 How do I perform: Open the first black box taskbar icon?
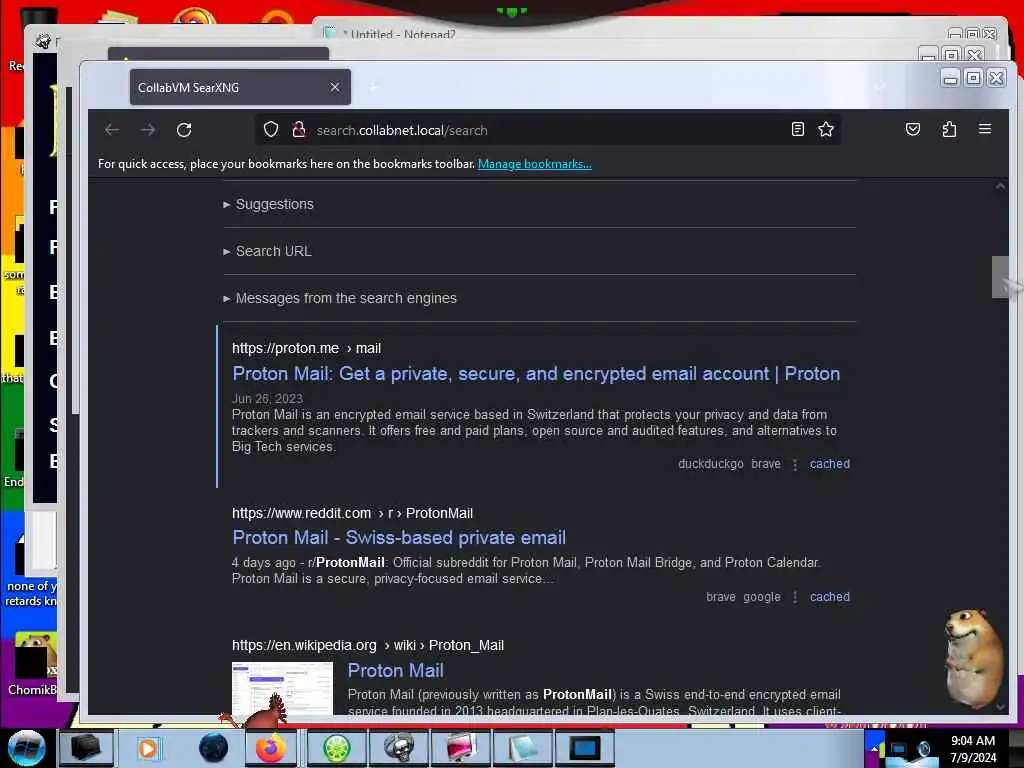[x=86, y=748]
